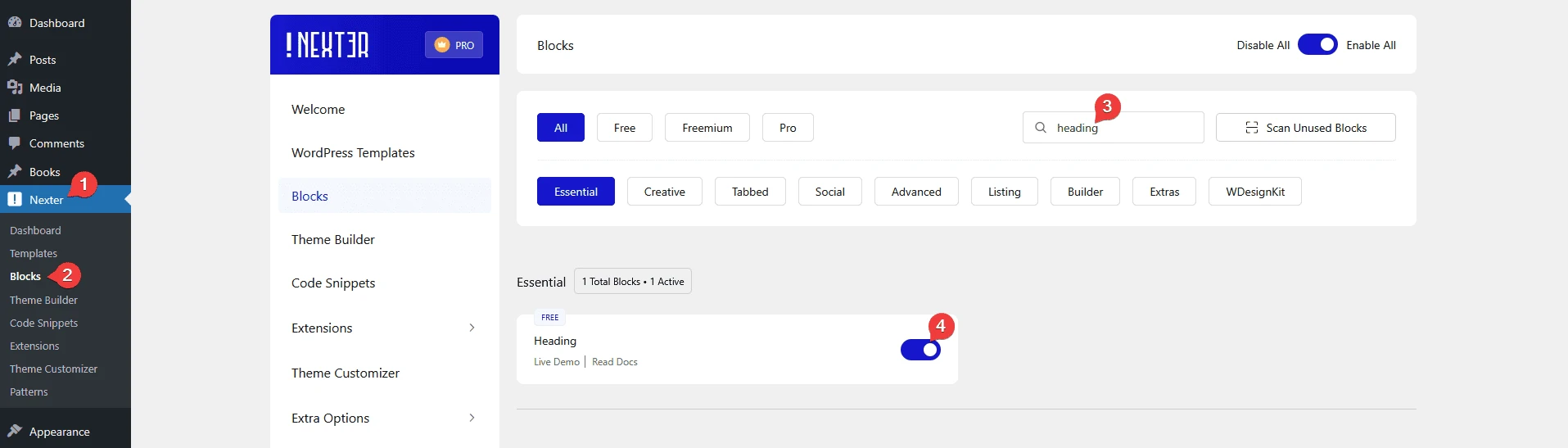Switch to Builder category tab
Viewport: 1568px width, 448px height.
tap(1085, 192)
